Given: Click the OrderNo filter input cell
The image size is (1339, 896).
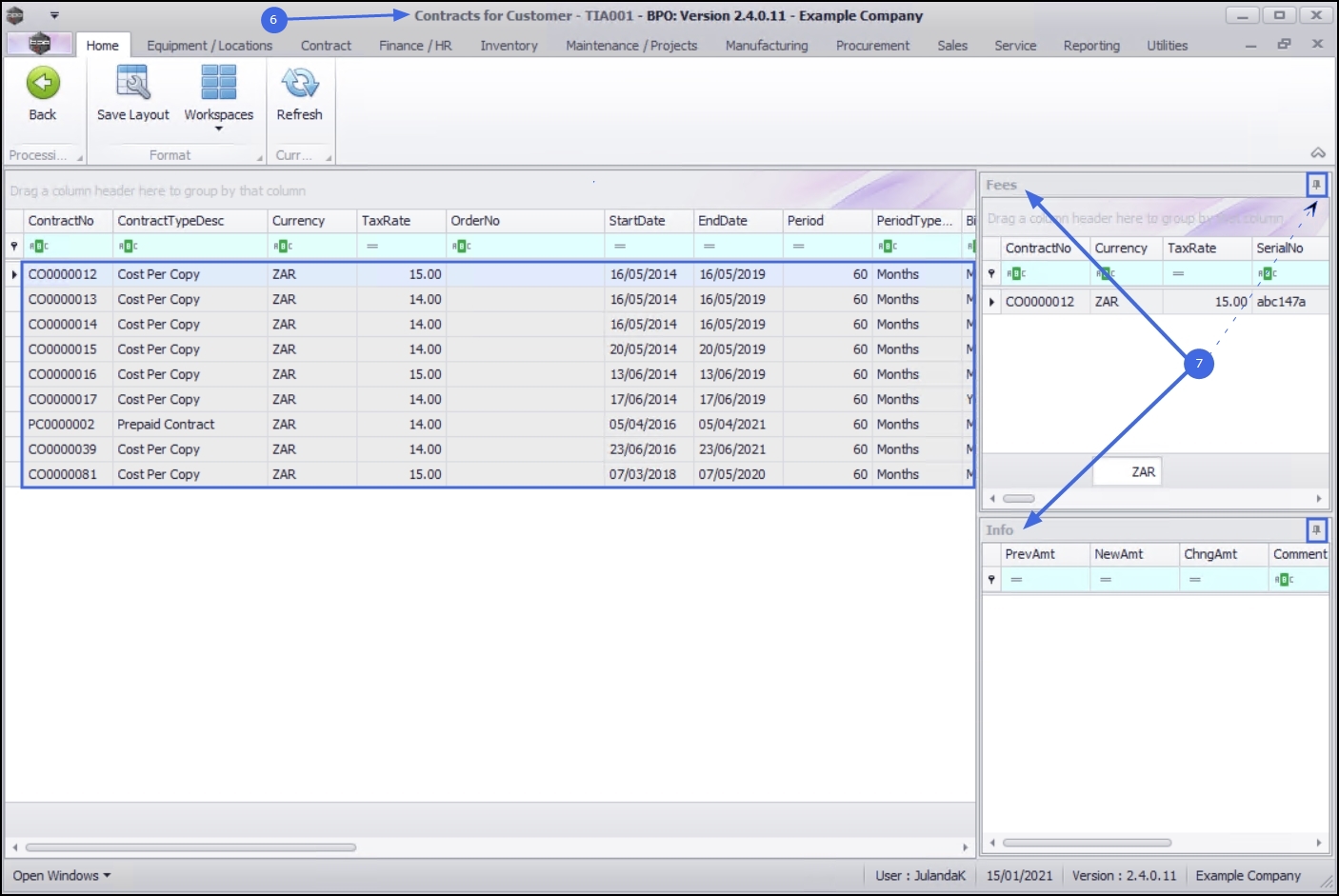Looking at the screenshot, I should tap(525, 246).
